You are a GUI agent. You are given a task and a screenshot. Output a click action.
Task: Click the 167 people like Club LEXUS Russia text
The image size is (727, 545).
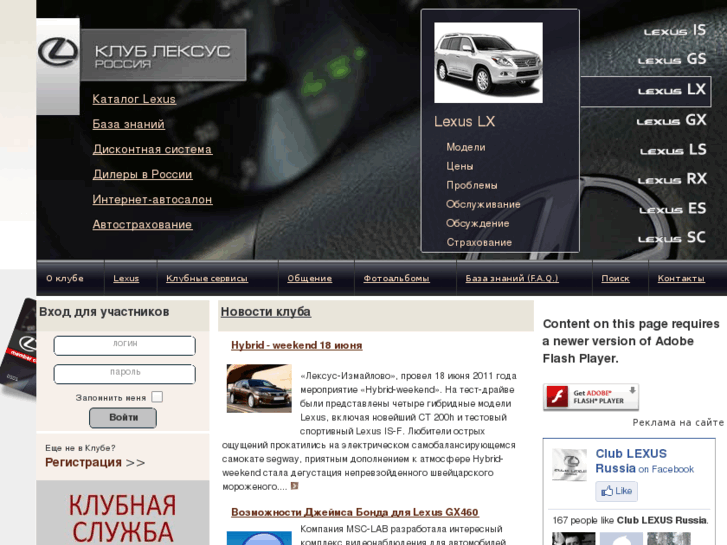pos(631,520)
